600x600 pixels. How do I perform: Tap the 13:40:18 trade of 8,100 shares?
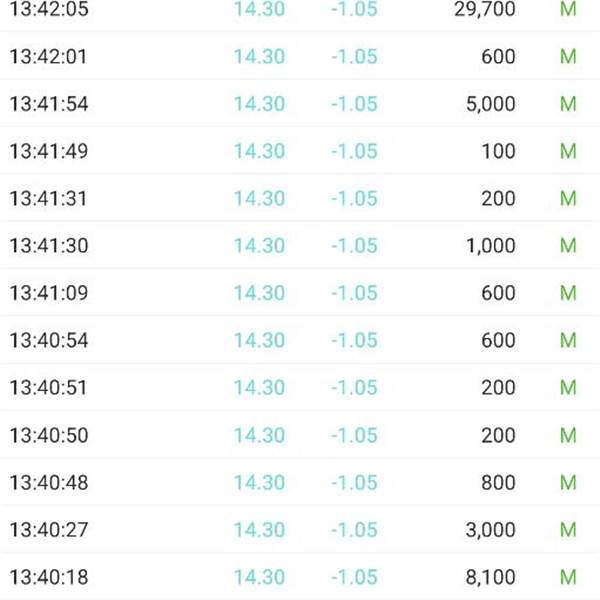[300, 577]
